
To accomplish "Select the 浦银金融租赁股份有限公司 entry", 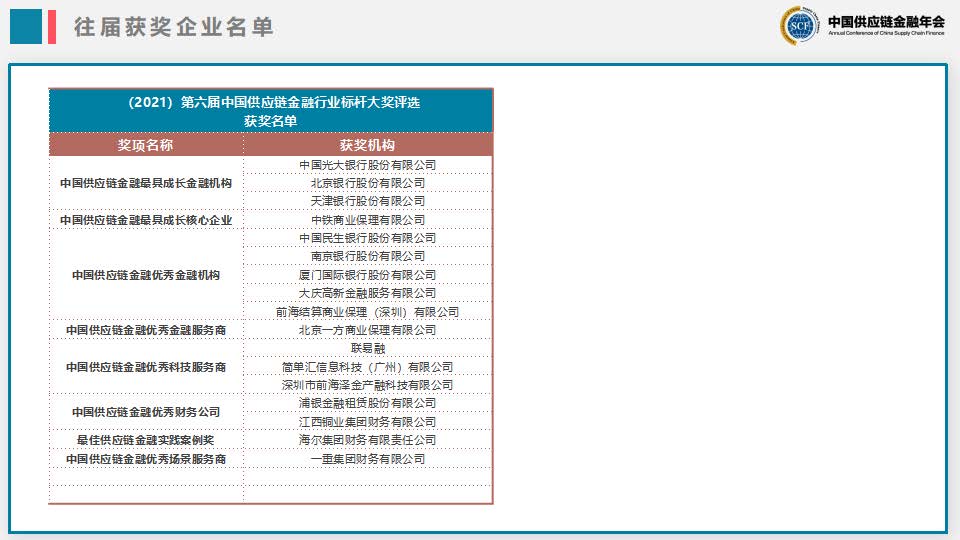I will click(367, 403).
